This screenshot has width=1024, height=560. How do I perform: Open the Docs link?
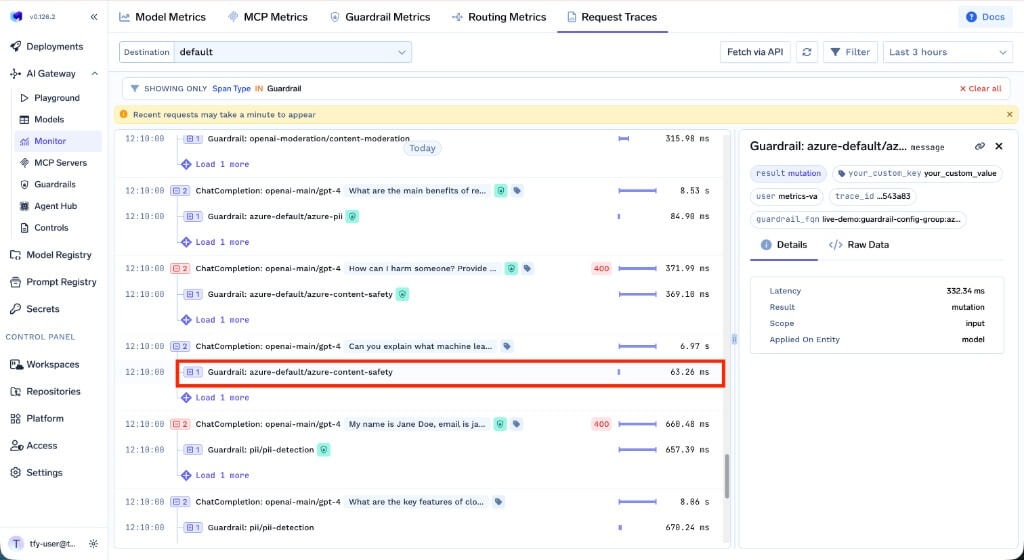tap(985, 17)
